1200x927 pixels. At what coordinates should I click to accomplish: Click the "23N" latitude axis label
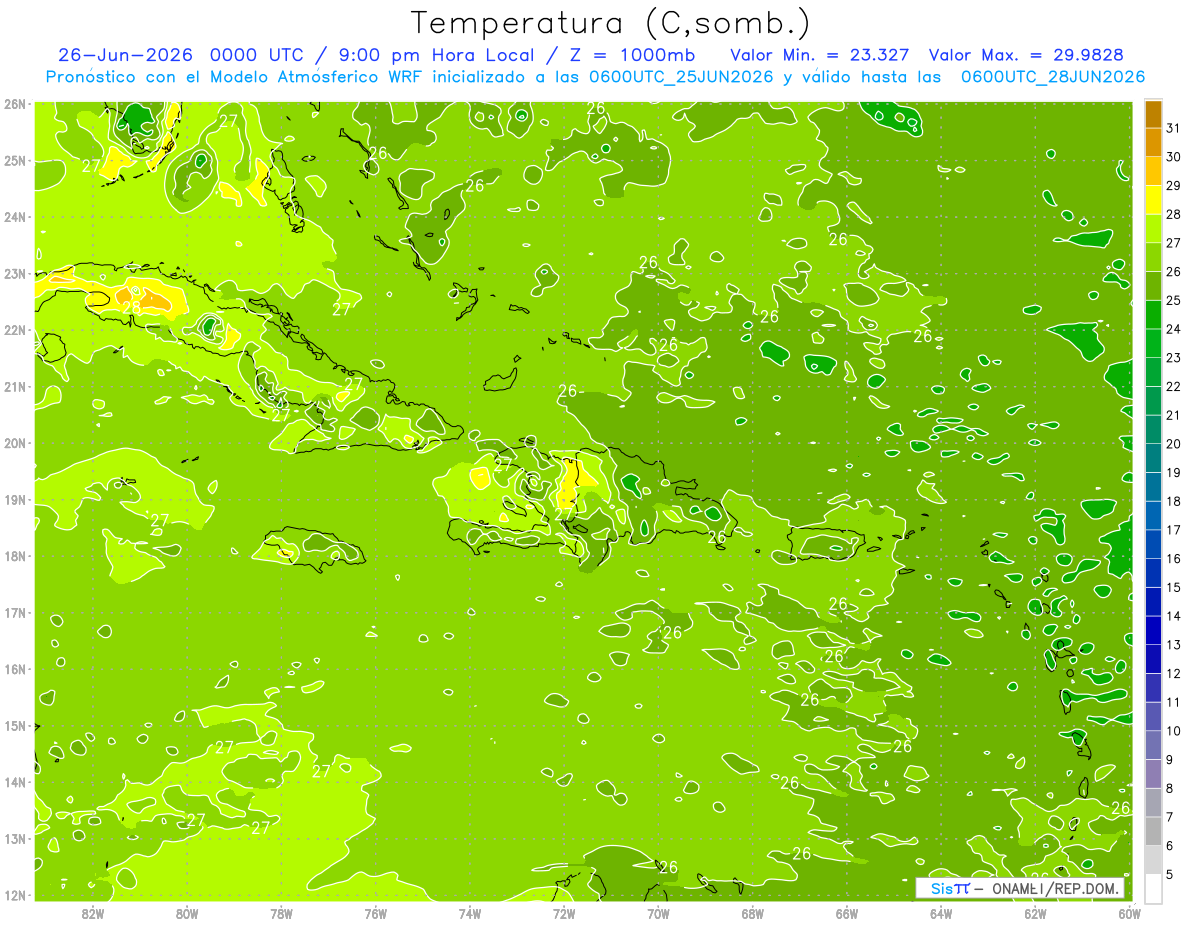click(14, 274)
